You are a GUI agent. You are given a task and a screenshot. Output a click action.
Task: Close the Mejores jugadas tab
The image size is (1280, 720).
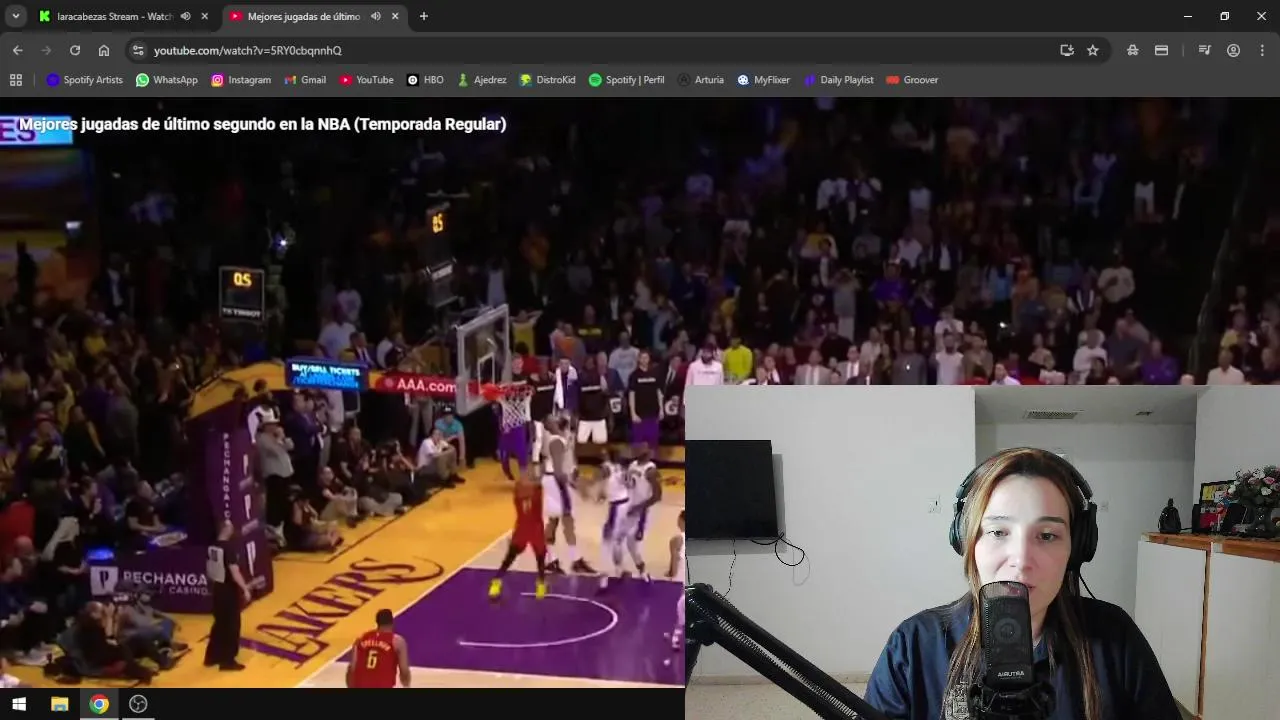[x=395, y=16]
